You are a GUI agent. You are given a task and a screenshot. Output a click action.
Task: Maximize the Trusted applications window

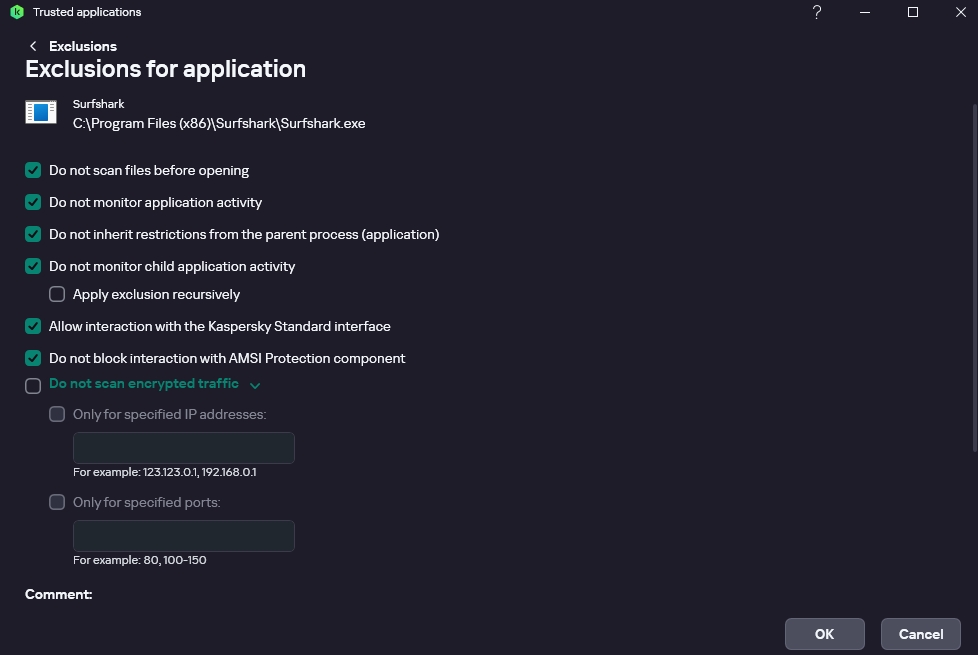point(912,12)
